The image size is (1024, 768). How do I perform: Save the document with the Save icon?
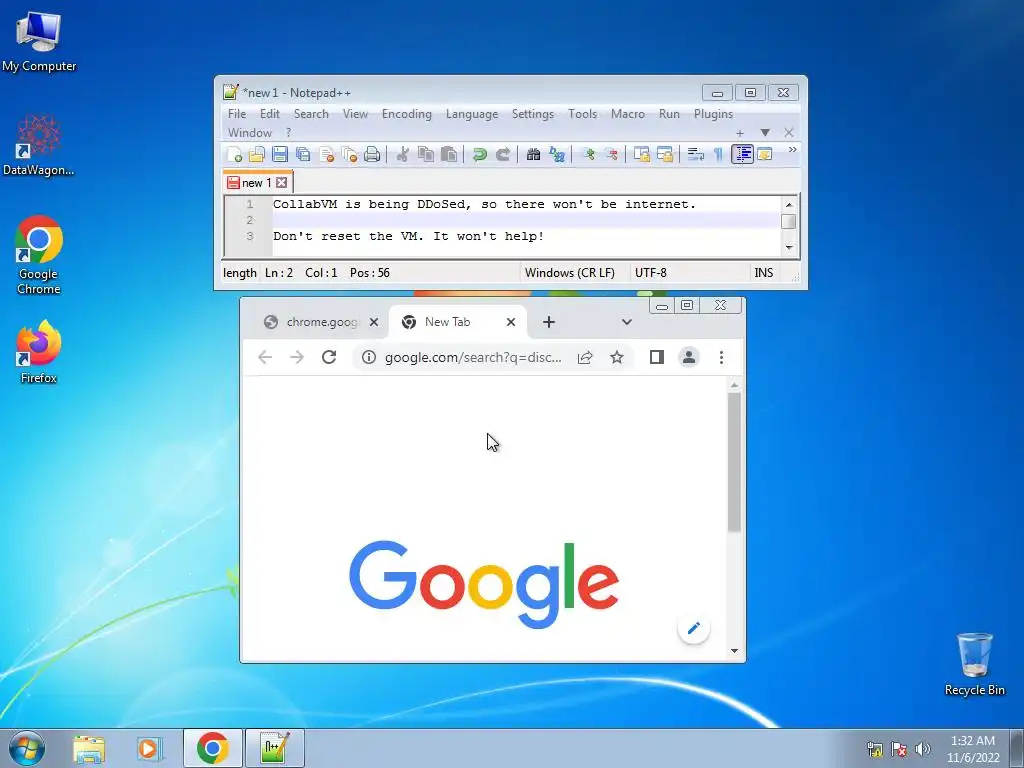pos(280,154)
